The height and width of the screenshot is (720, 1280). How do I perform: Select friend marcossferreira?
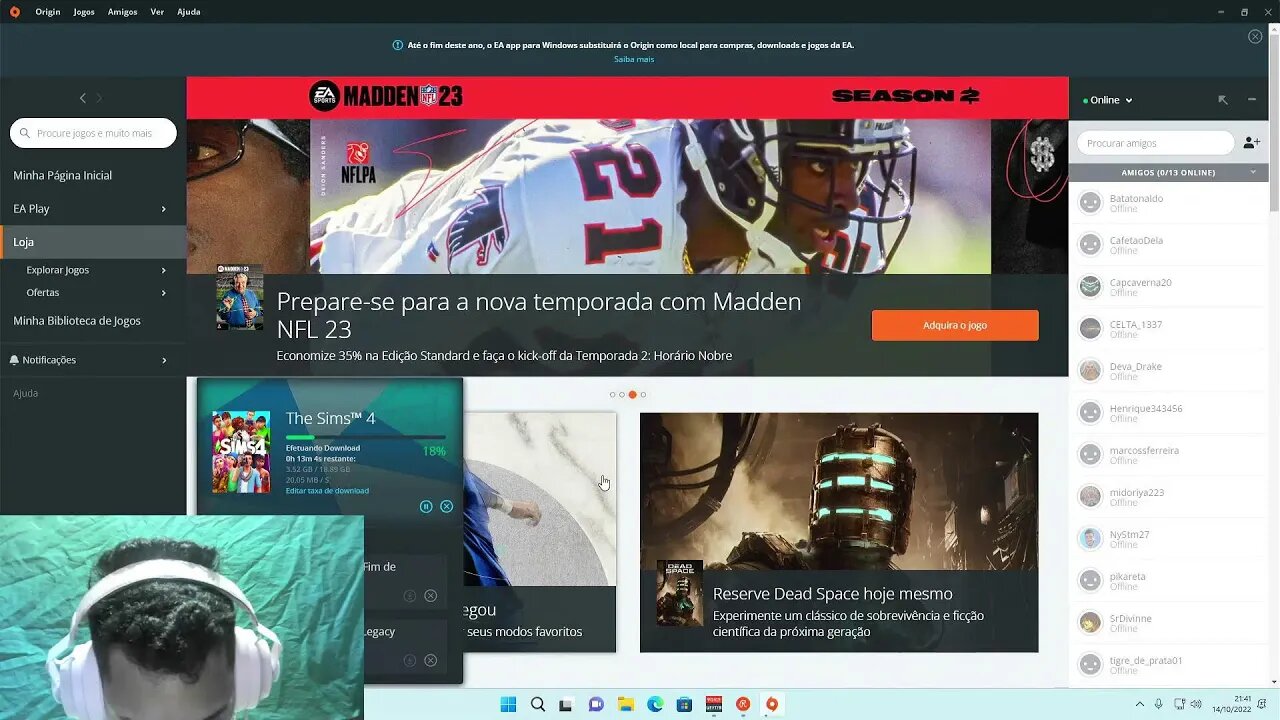point(1169,455)
